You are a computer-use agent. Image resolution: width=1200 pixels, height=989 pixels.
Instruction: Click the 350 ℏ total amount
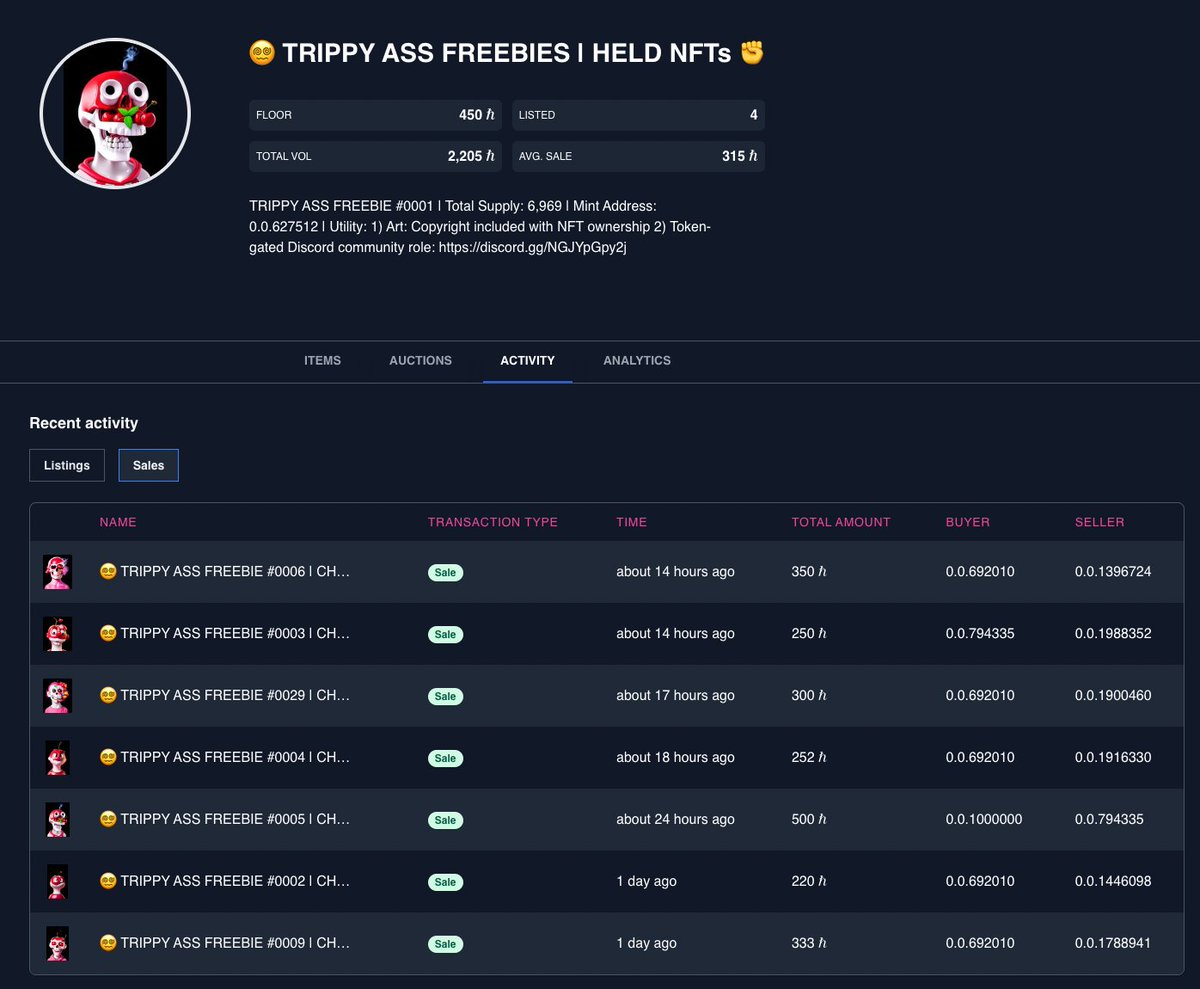coord(809,572)
